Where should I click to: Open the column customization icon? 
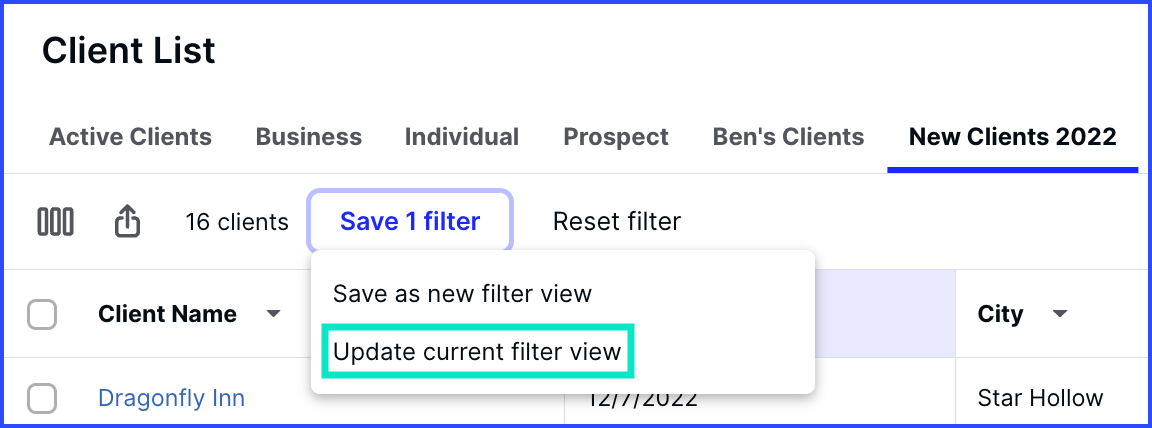click(x=55, y=221)
